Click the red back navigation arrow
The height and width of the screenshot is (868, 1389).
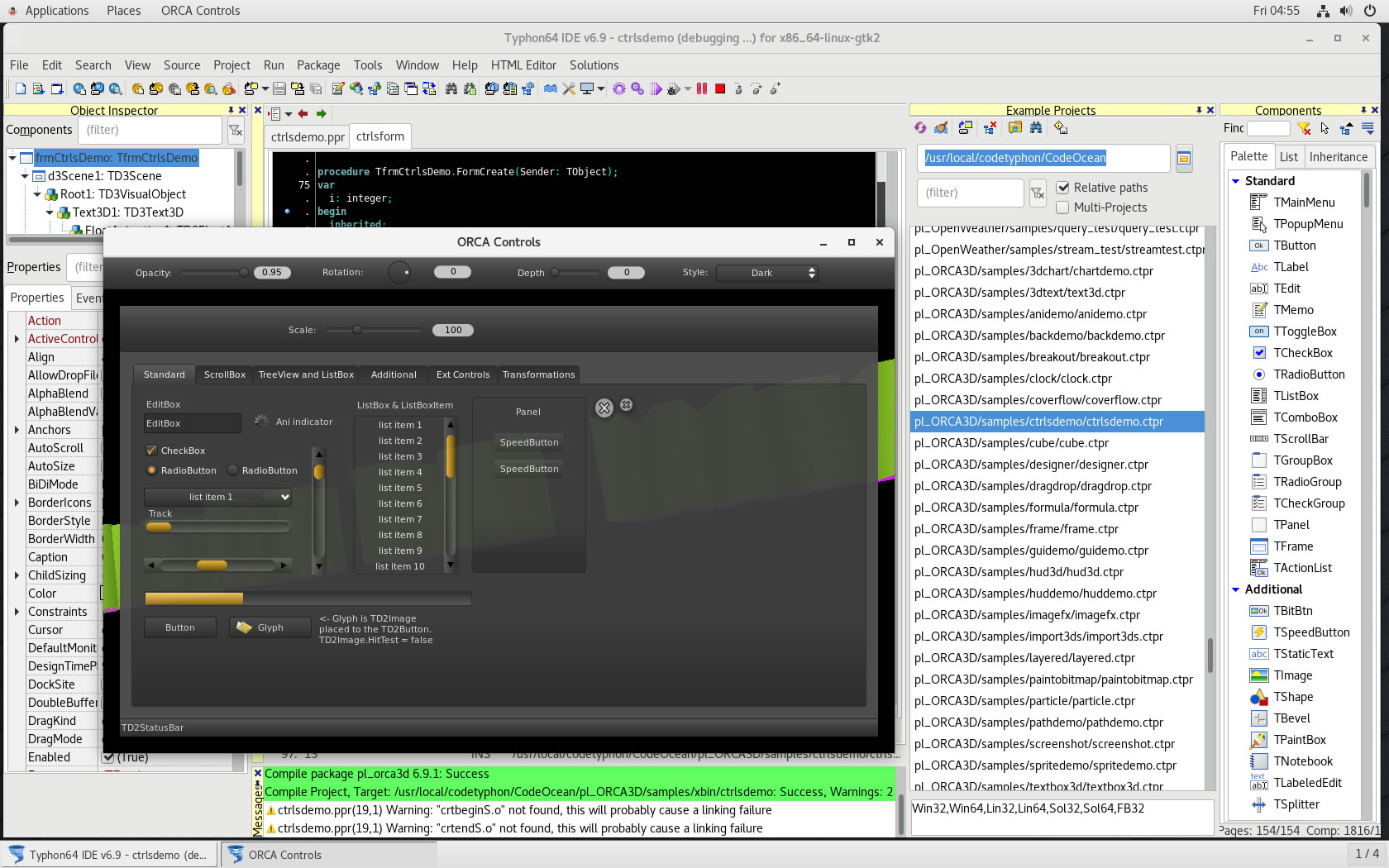tap(303, 114)
